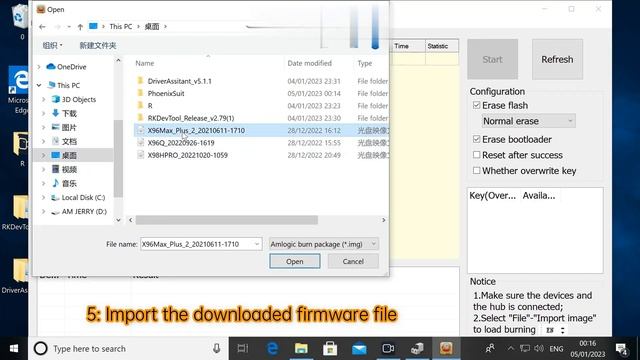
Task: Open File Explorer from taskbar
Action: (301, 349)
